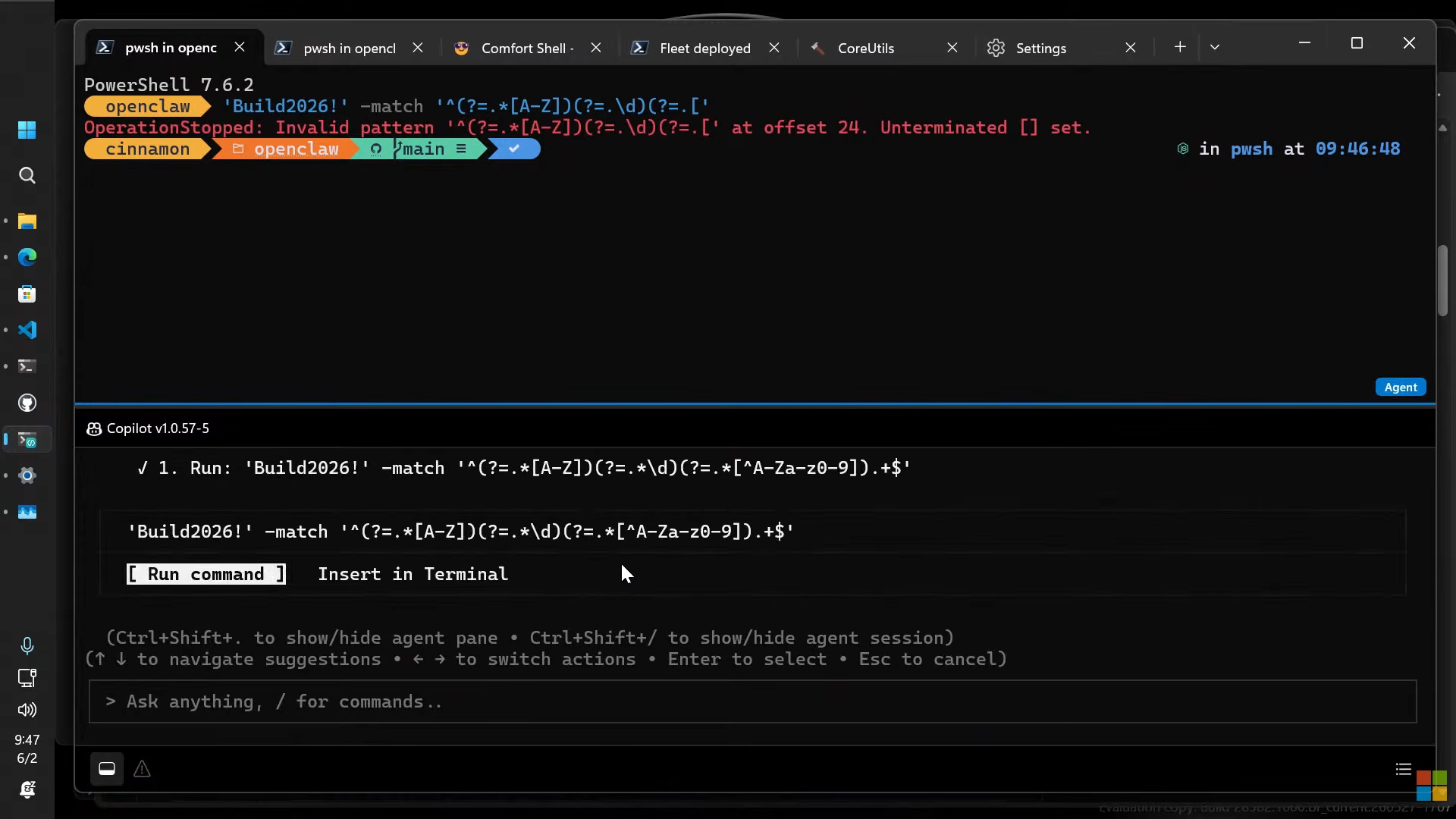Screen dimensions: 1456x819
Task: Close the first pwsh in openc tab
Action: (240, 47)
